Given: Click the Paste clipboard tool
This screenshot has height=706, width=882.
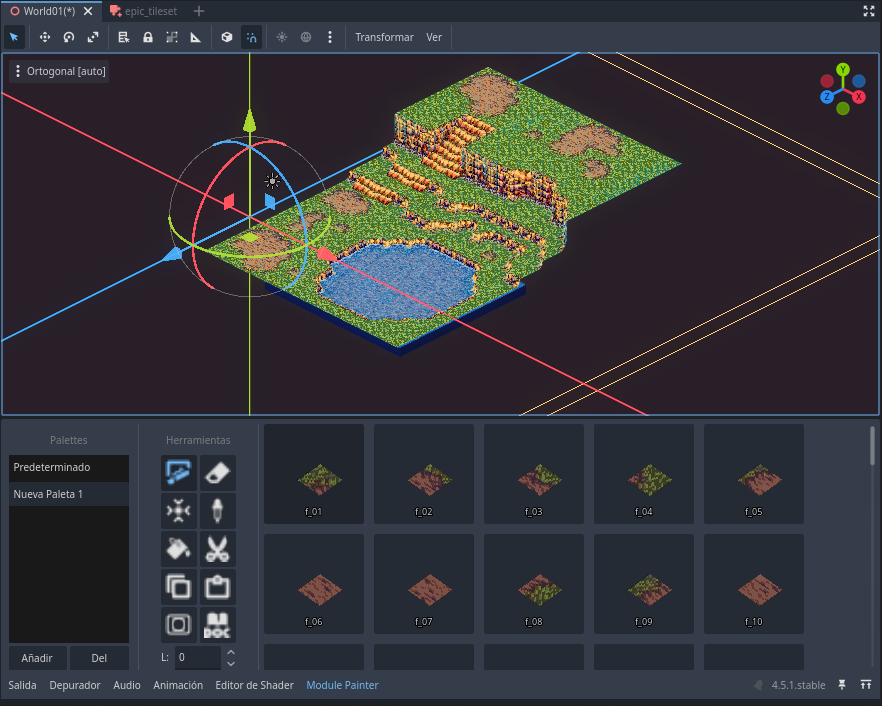Looking at the screenshot, I should 218,586.
